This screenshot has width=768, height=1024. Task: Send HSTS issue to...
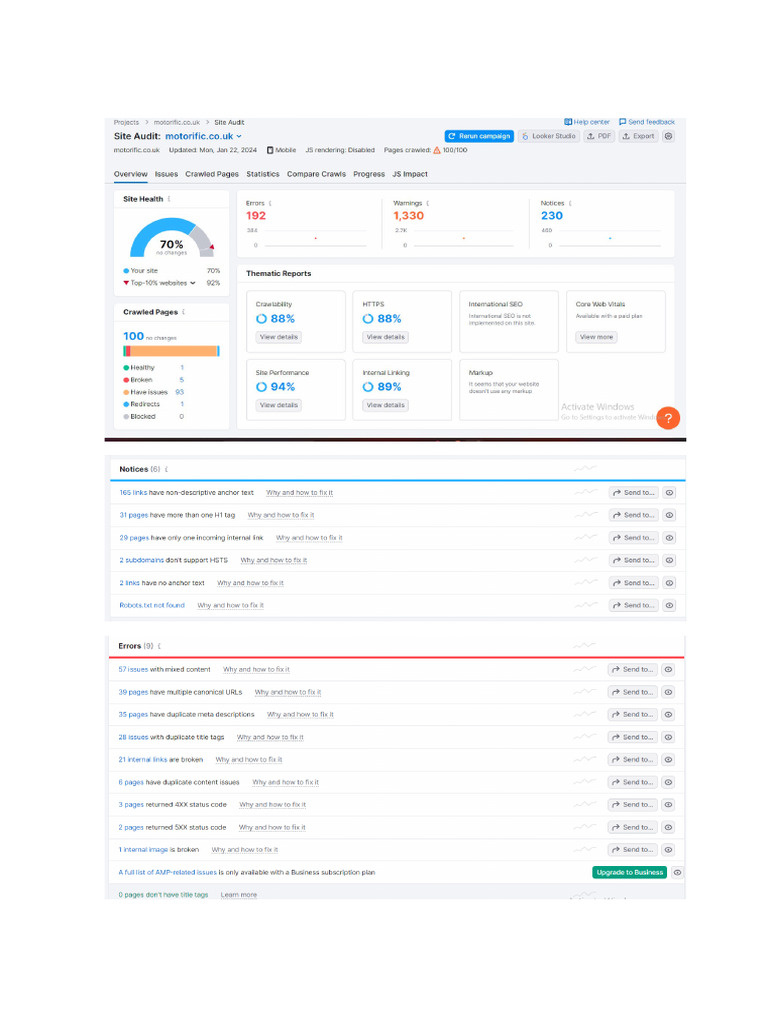633,560
